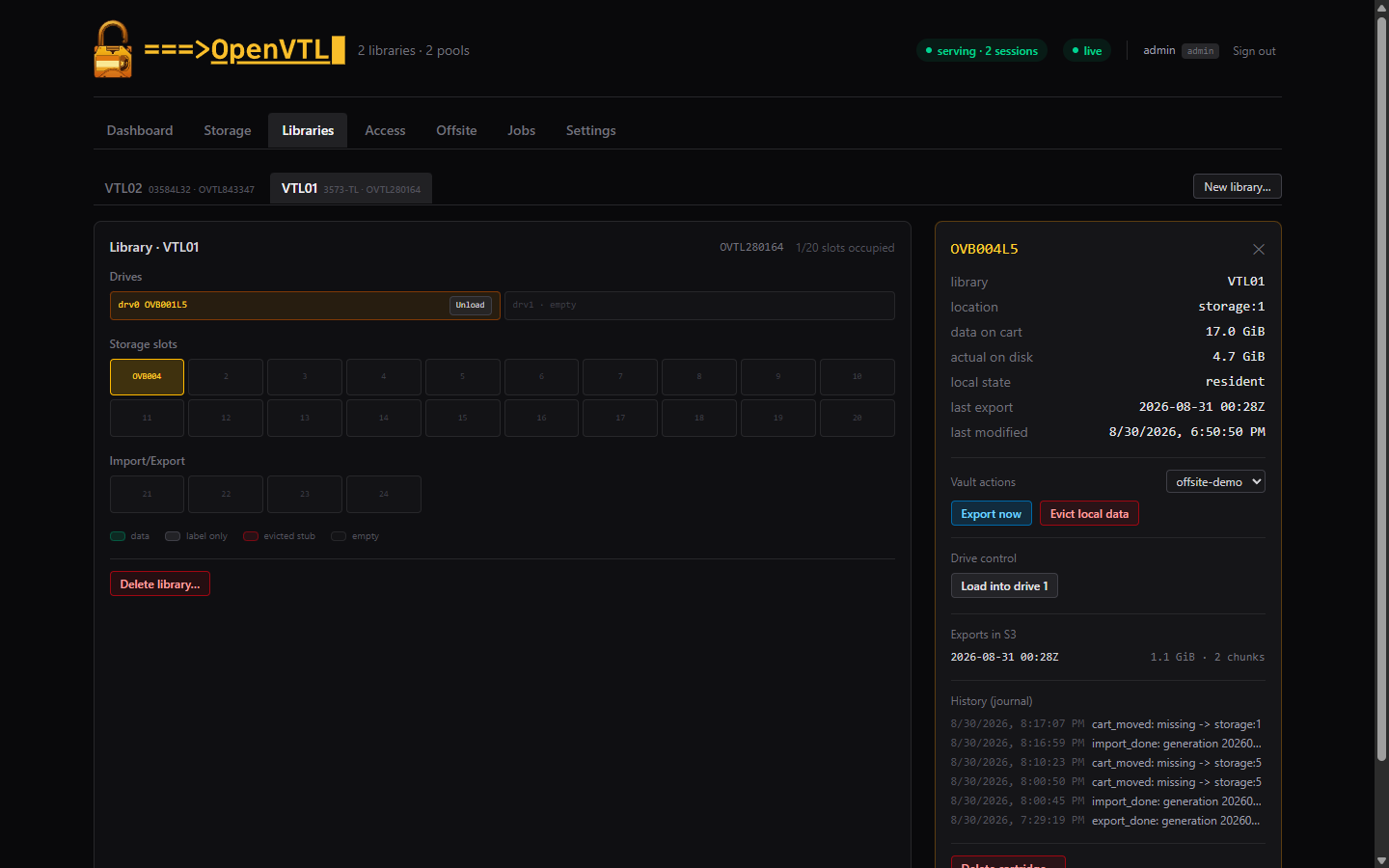The width and height of the screenshot is (1389, 868).
Task: Click the 7:29:19 PM export_done history entry
Action: tap(1108, 821)
